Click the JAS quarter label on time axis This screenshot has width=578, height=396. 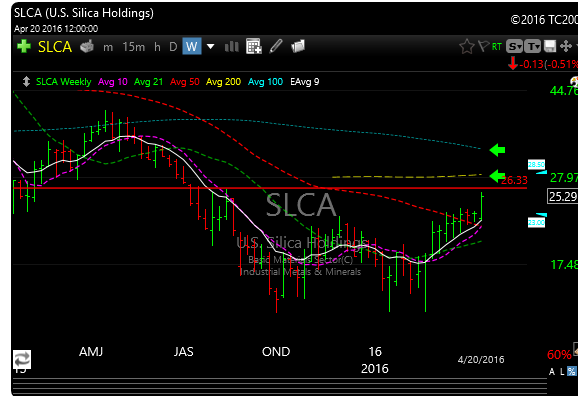[184, 352]
